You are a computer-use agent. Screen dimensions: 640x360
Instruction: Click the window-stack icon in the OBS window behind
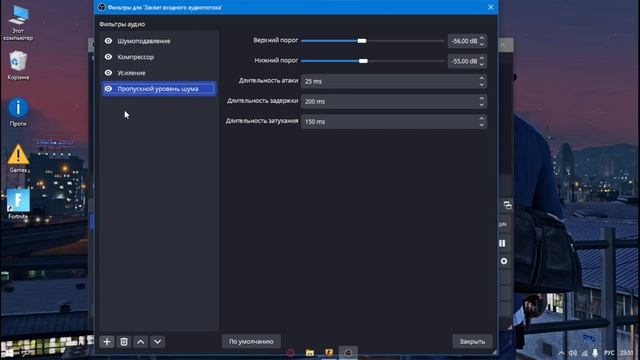[x=507, y=205]
